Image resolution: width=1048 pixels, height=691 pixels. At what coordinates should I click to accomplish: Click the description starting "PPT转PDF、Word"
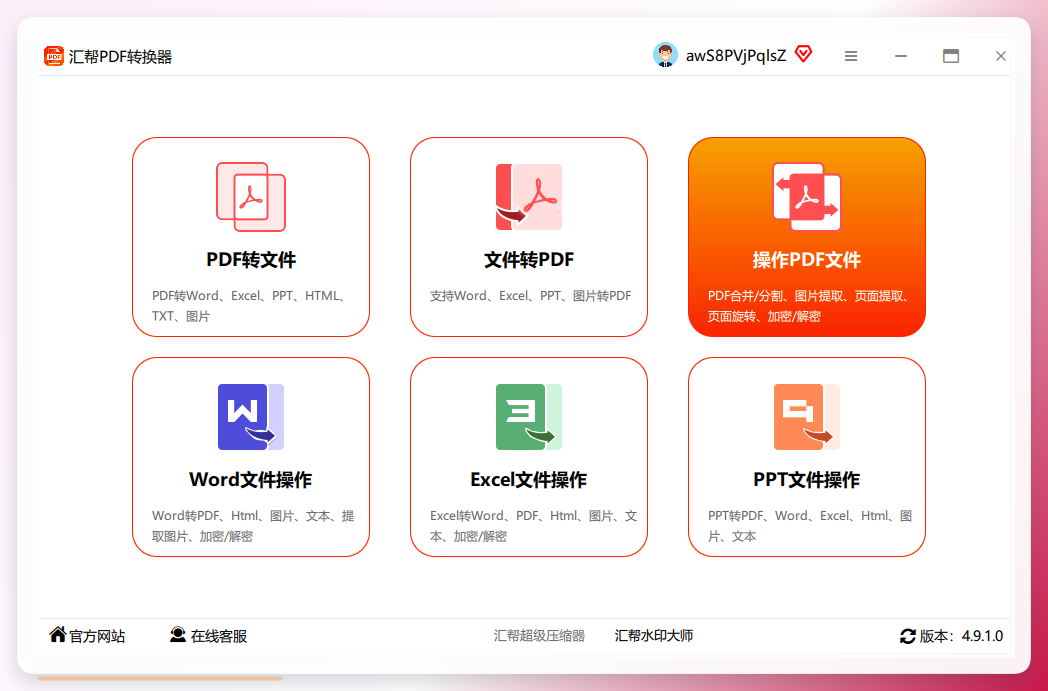coord(810,525)
